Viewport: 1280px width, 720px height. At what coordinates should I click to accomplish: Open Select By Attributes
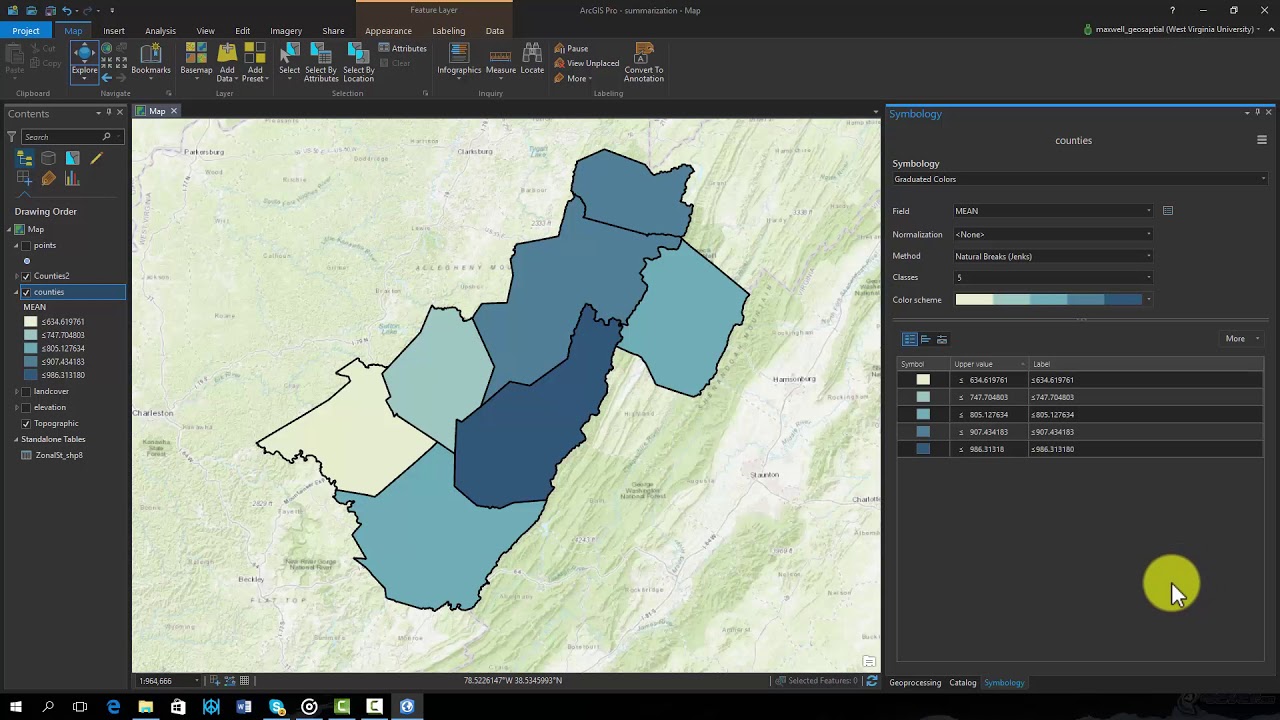pos(321,62)
